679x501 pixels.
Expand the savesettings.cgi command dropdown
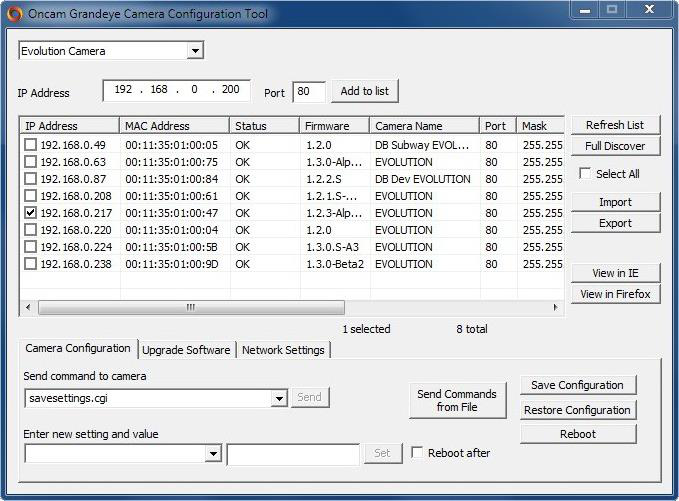tap(279, 398)
